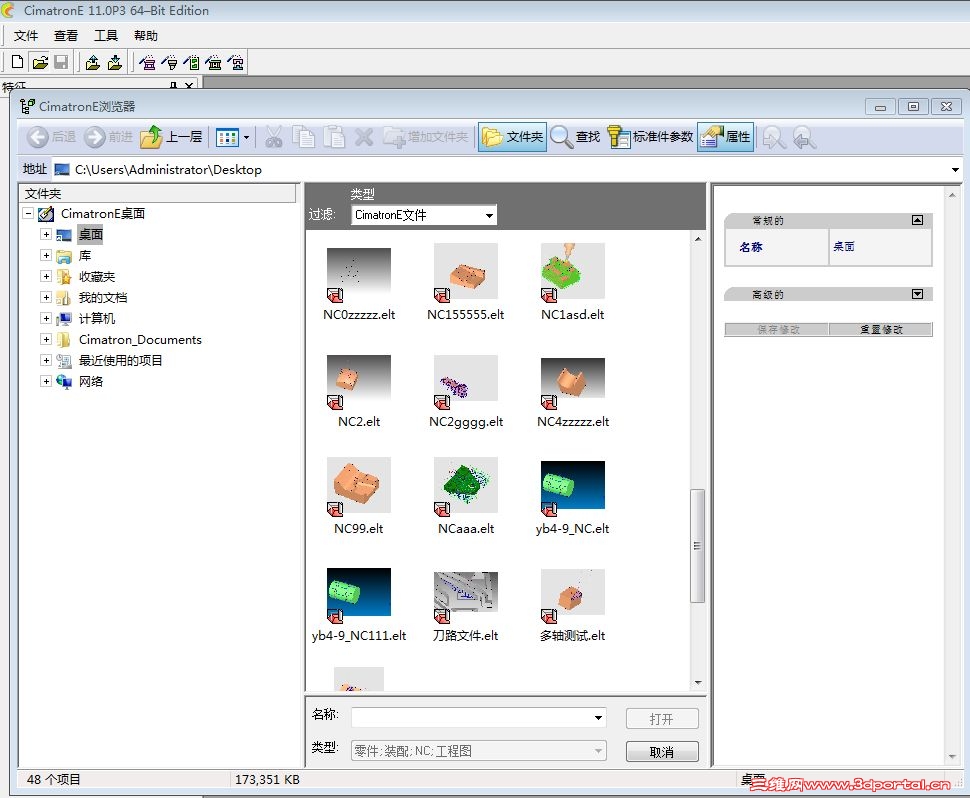Click the Cut scissors icon
This screenshot has height=798, width=970.
pos(273,137)
